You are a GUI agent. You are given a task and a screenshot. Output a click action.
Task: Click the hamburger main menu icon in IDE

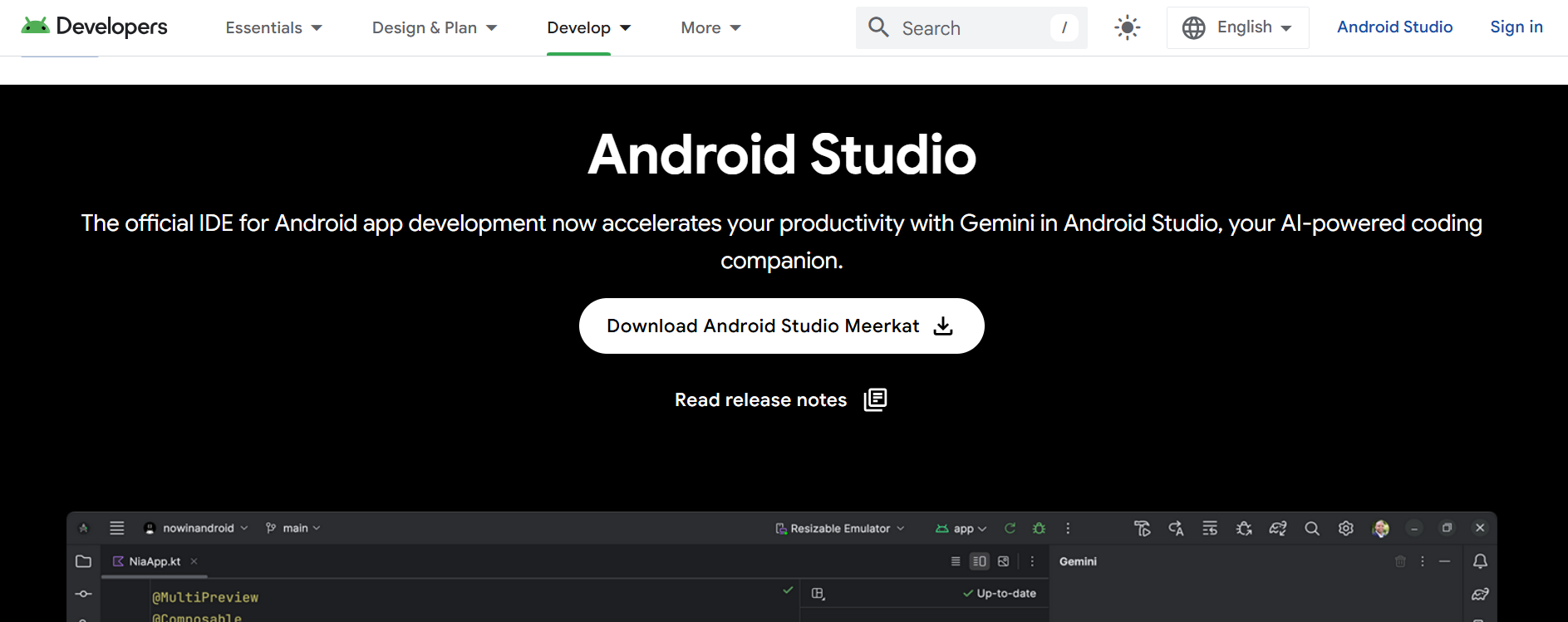click(x=117, y=528)
